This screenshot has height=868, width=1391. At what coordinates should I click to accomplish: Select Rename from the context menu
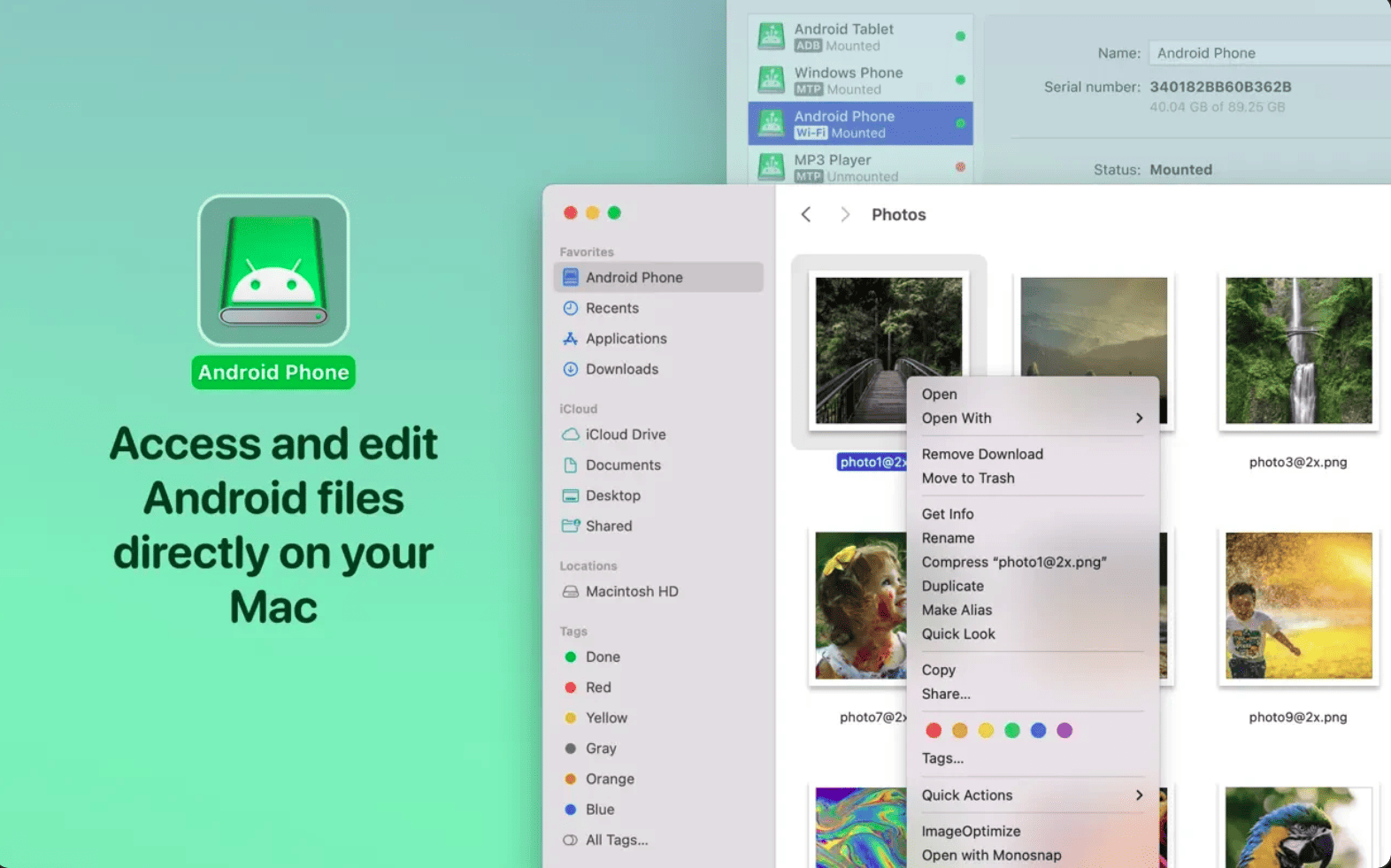(948, 537)
